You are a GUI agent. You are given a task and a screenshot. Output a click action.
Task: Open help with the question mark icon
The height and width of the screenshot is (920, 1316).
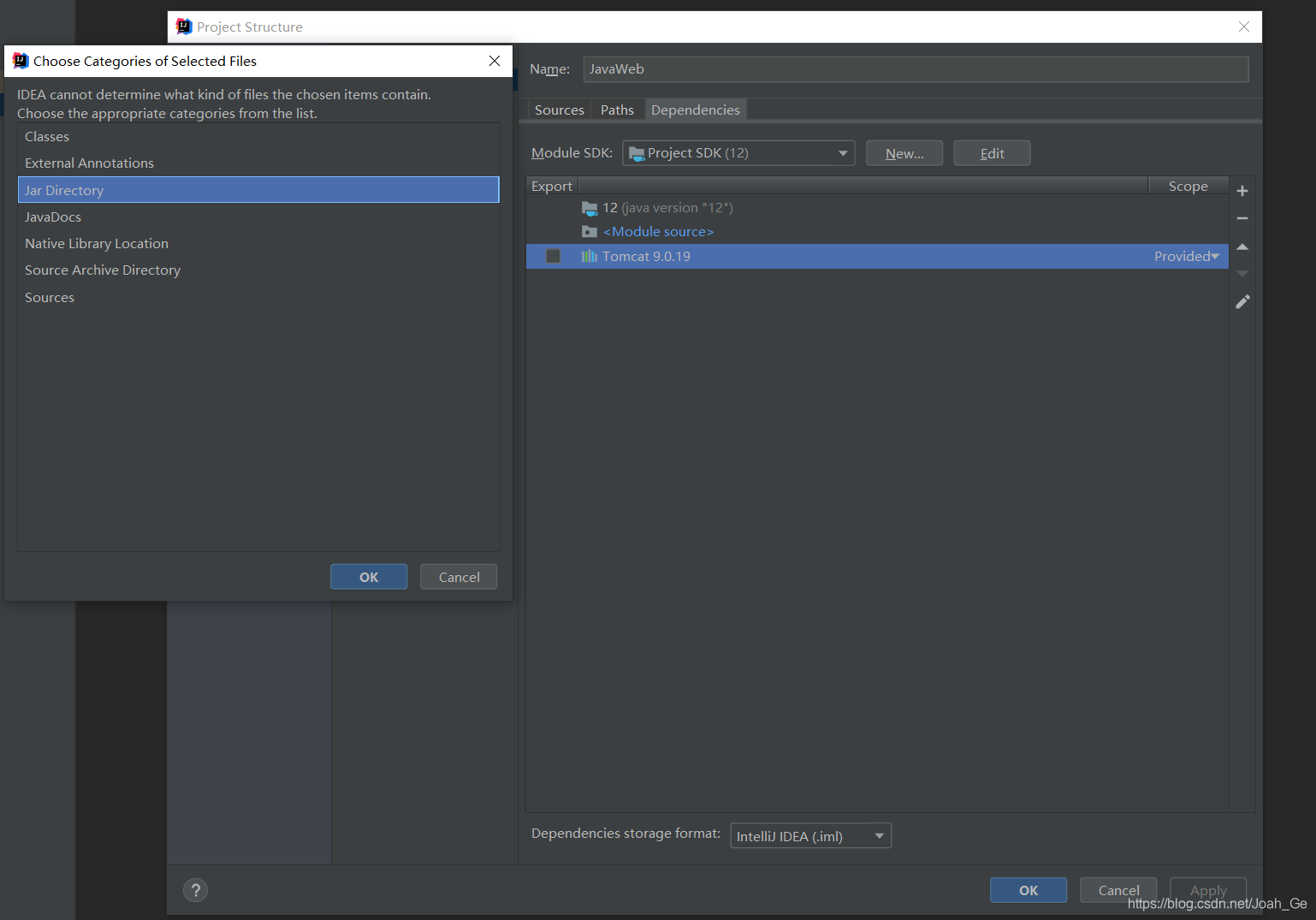point(195,890)
